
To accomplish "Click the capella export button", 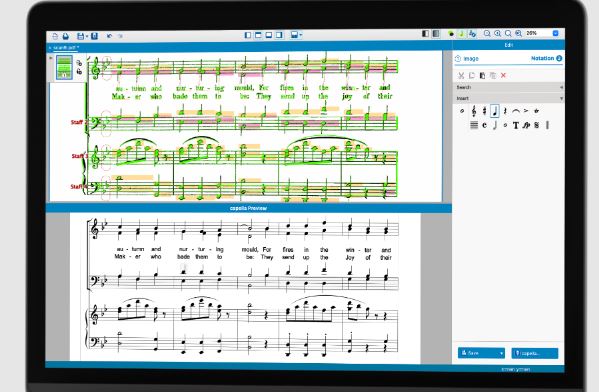I will pyautogui.click(x=534, y=353).
